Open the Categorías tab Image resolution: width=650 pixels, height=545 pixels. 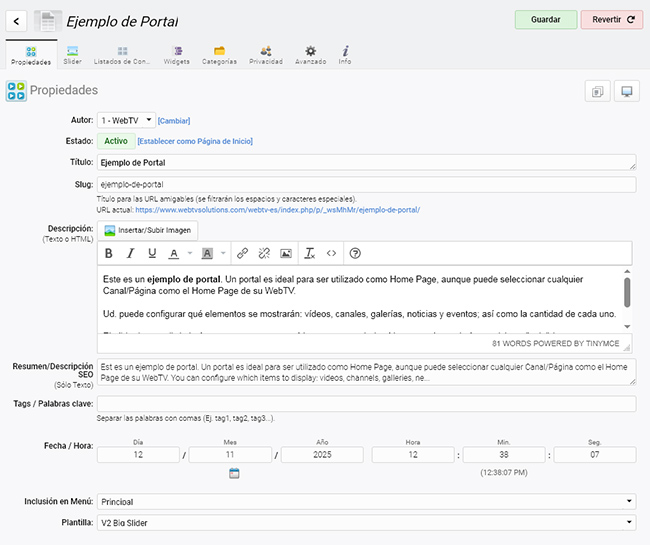tap(219, 55)
